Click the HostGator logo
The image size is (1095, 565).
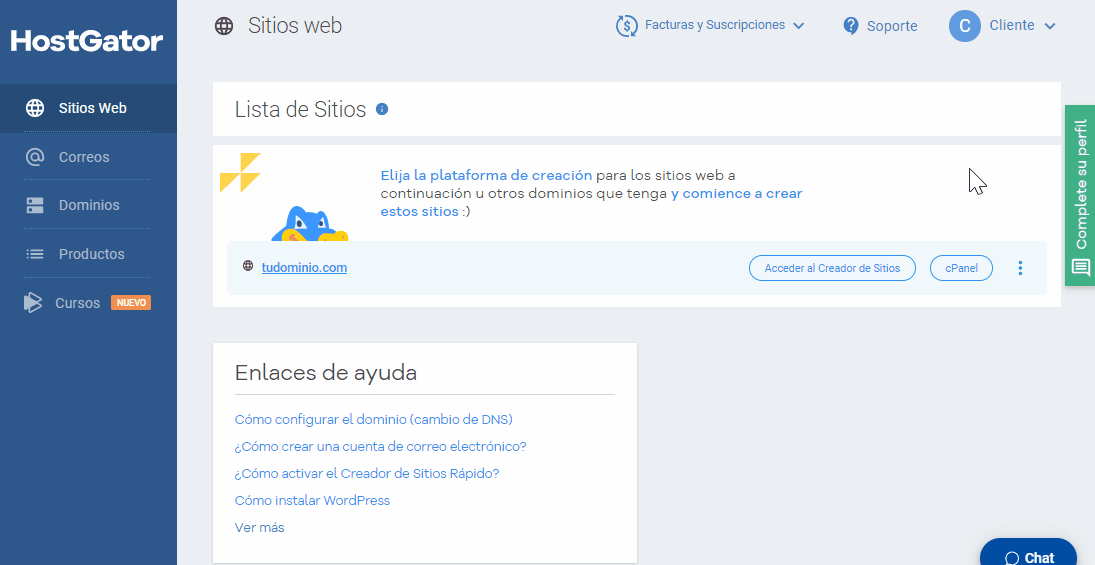coord(87,41)
